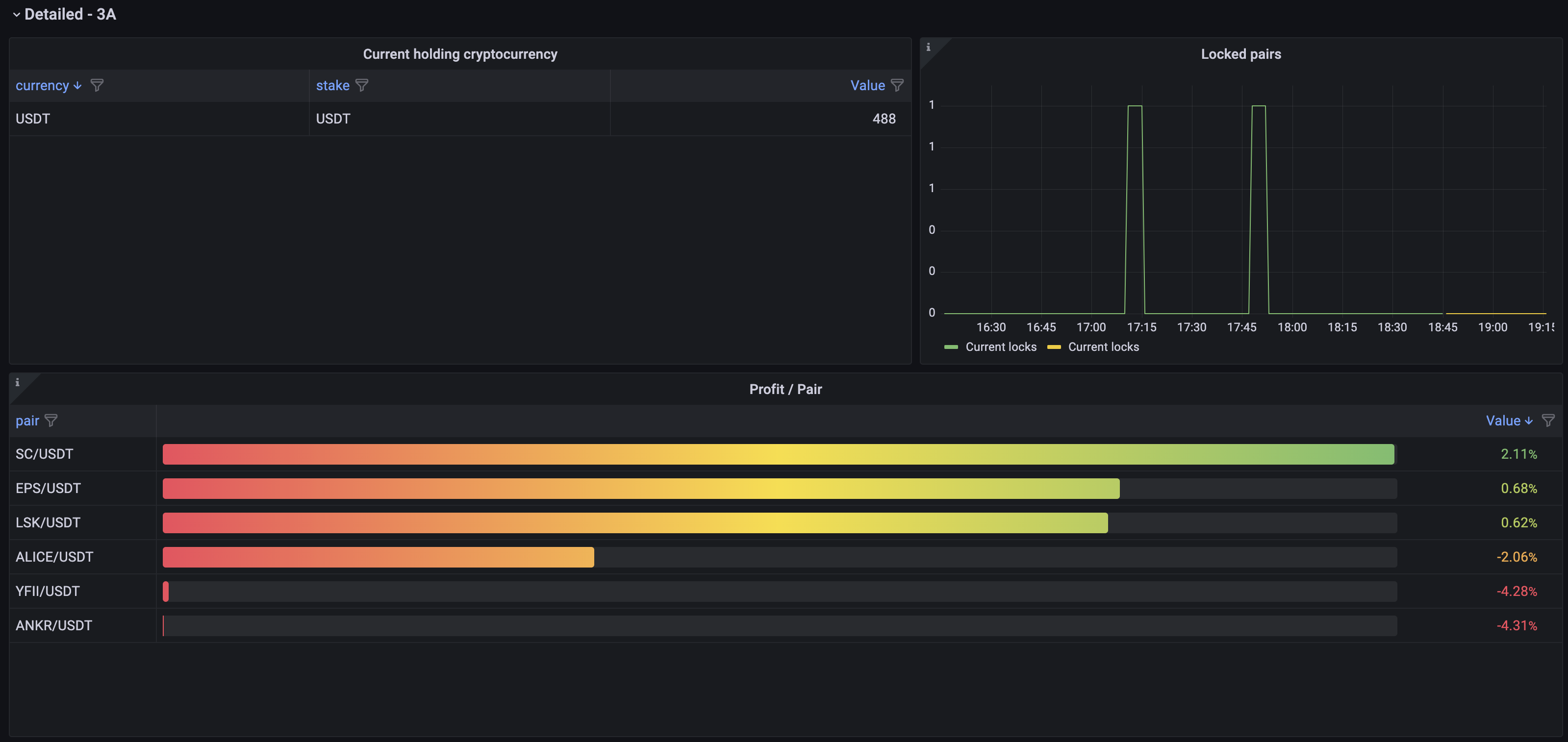Toggle the green Current locks series
This screenshot has width=1568, height=742.
[x=1000, y=346]
